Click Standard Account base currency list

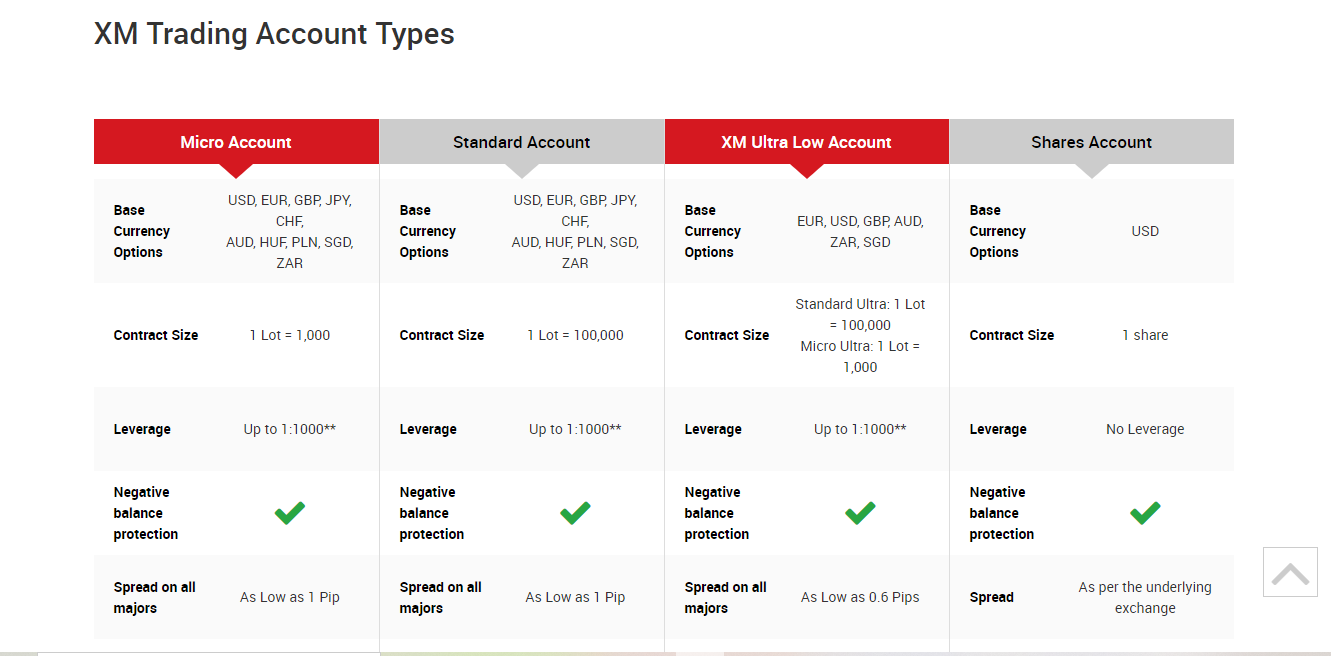pos(575,231)
